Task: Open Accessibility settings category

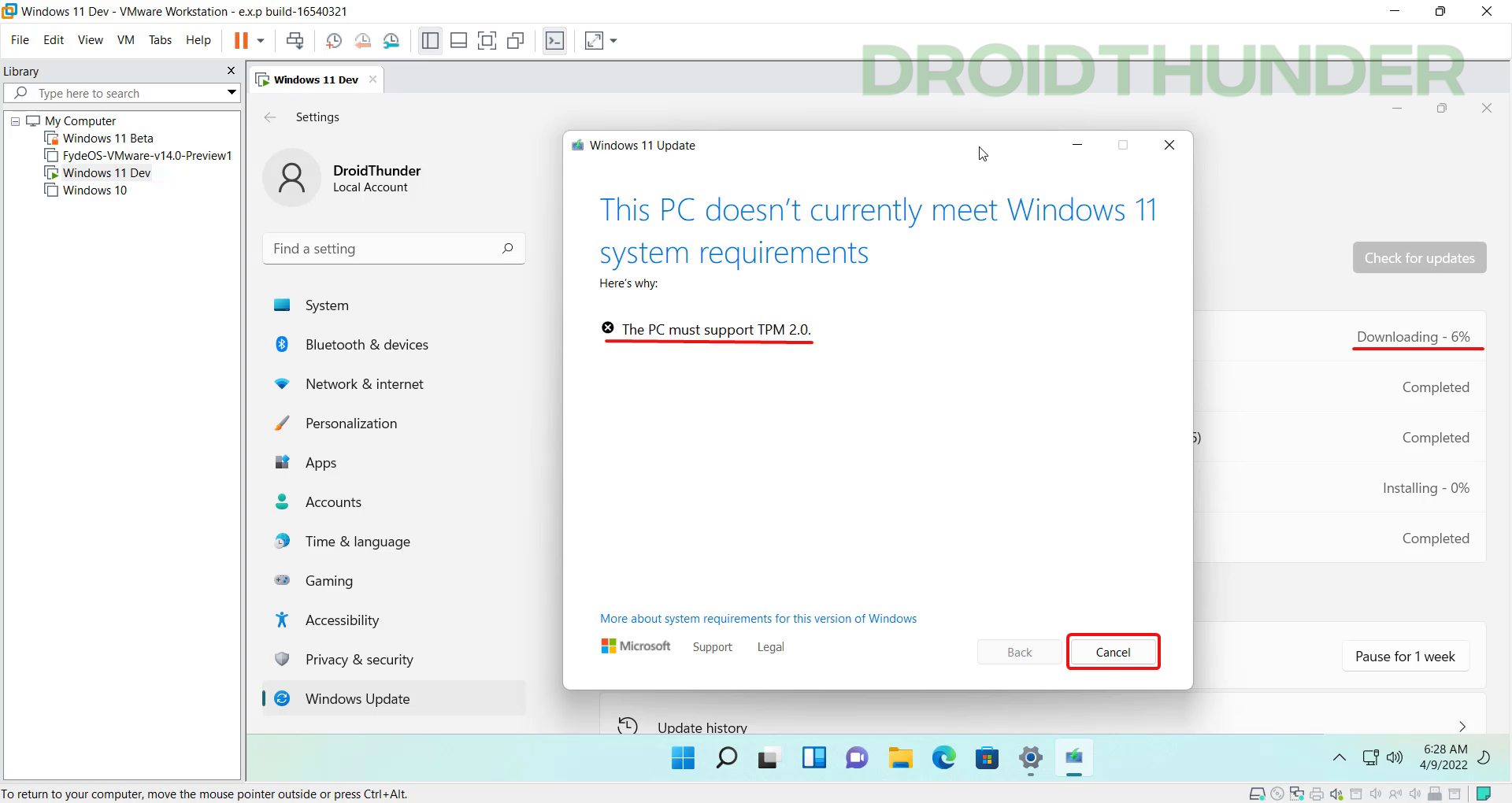Action: (x=394, y=620)
